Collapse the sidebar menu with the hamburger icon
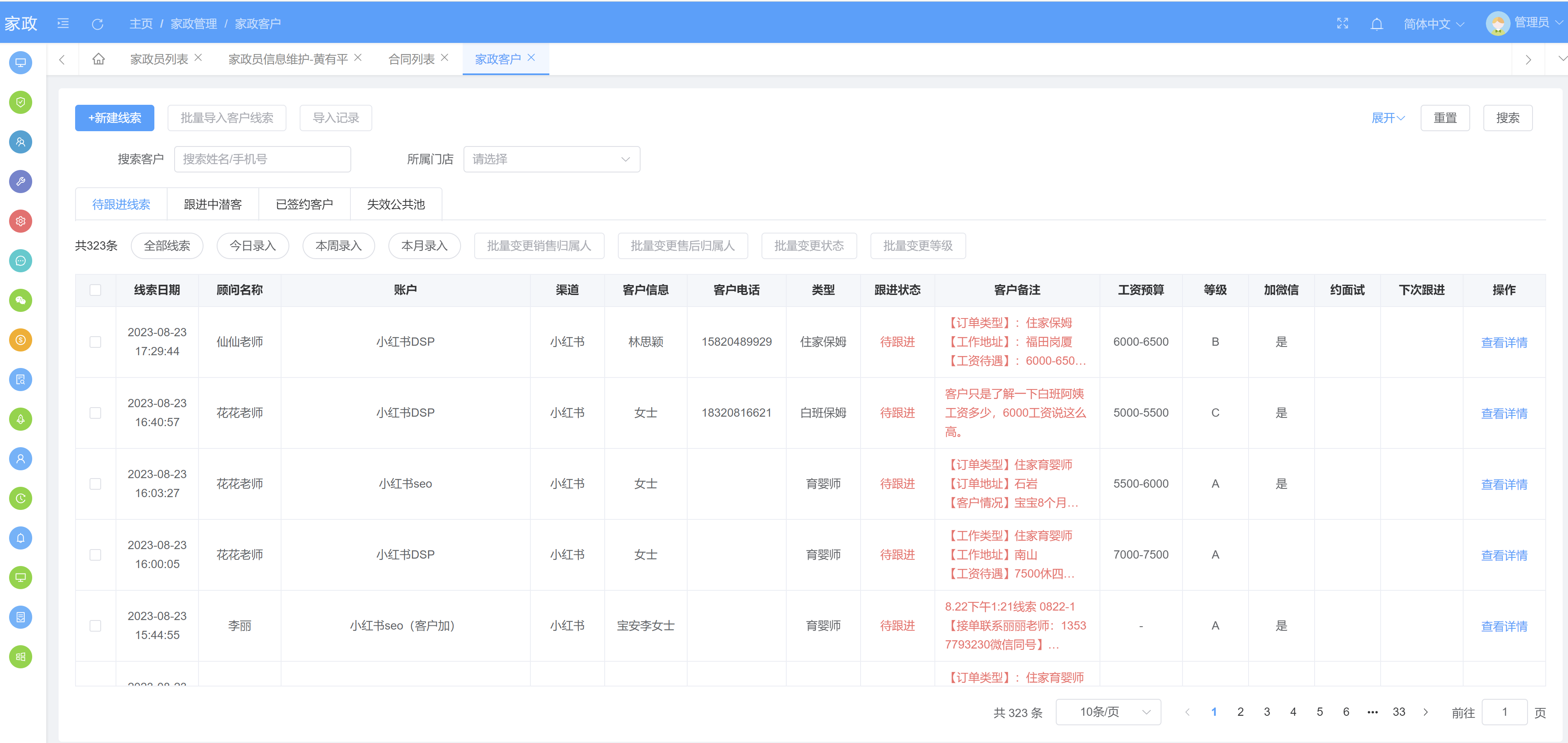This screenshot has width=1568, height=743. 63,24
